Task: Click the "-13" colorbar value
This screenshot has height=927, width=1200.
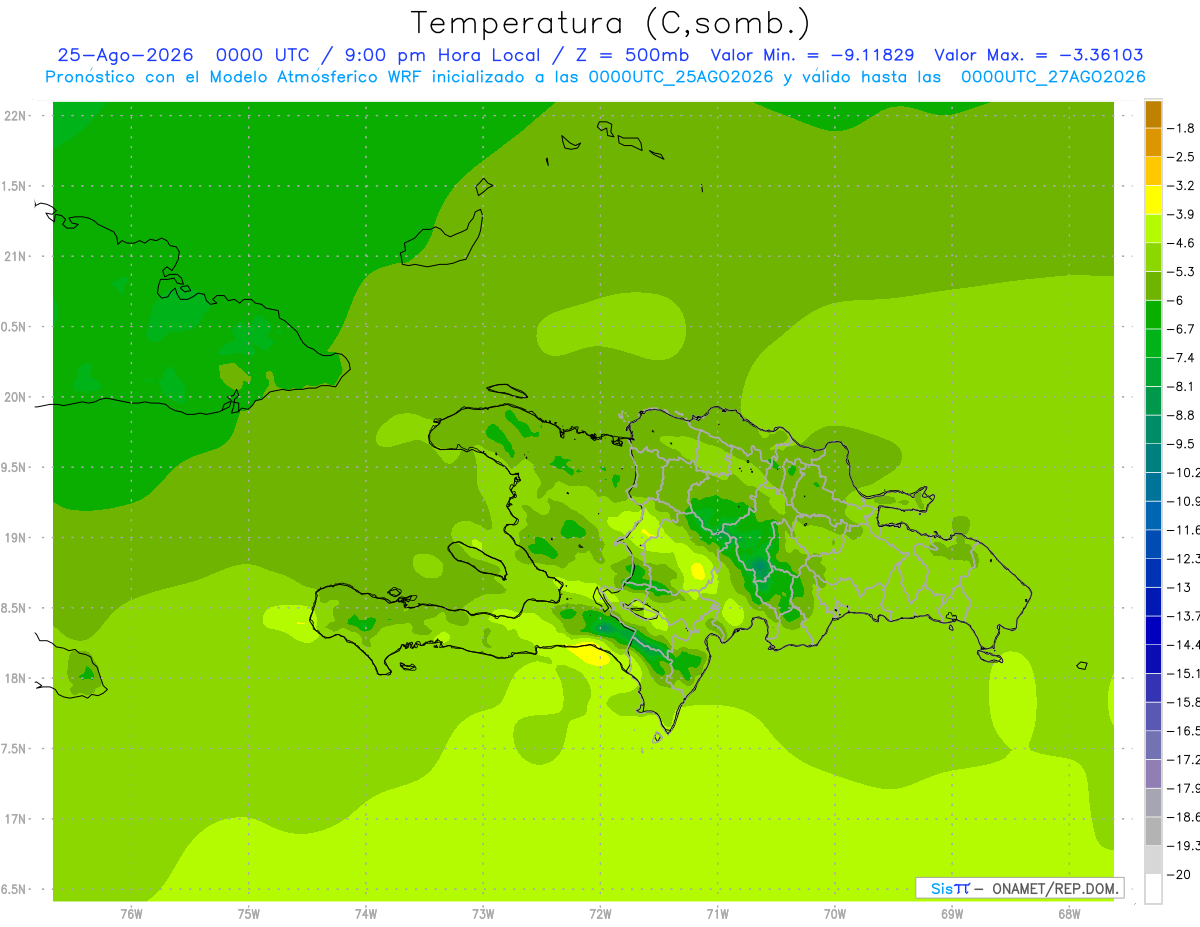Action: pos(1178,587)
